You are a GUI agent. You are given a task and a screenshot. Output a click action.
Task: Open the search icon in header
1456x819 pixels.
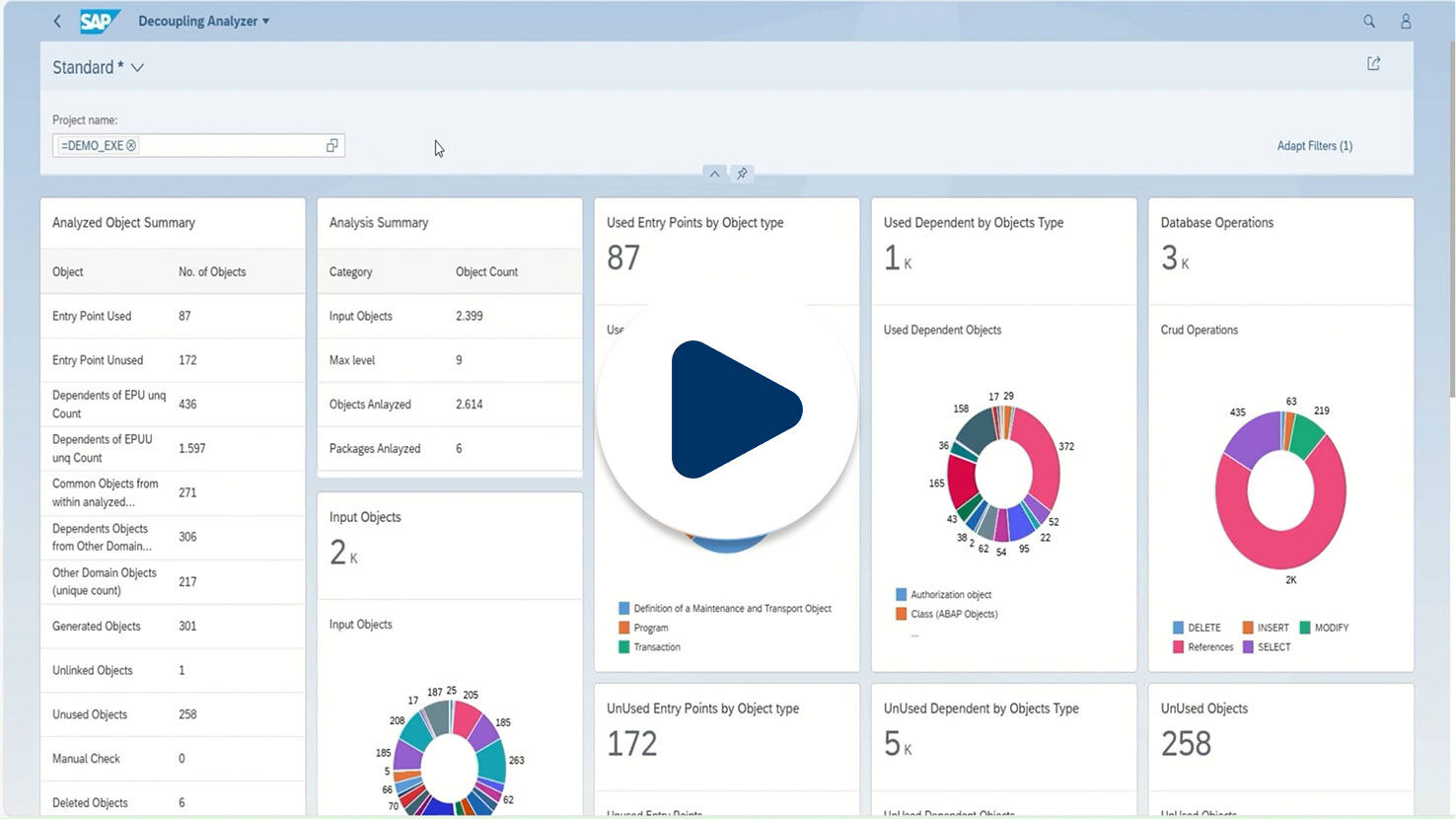point(1369,21)
